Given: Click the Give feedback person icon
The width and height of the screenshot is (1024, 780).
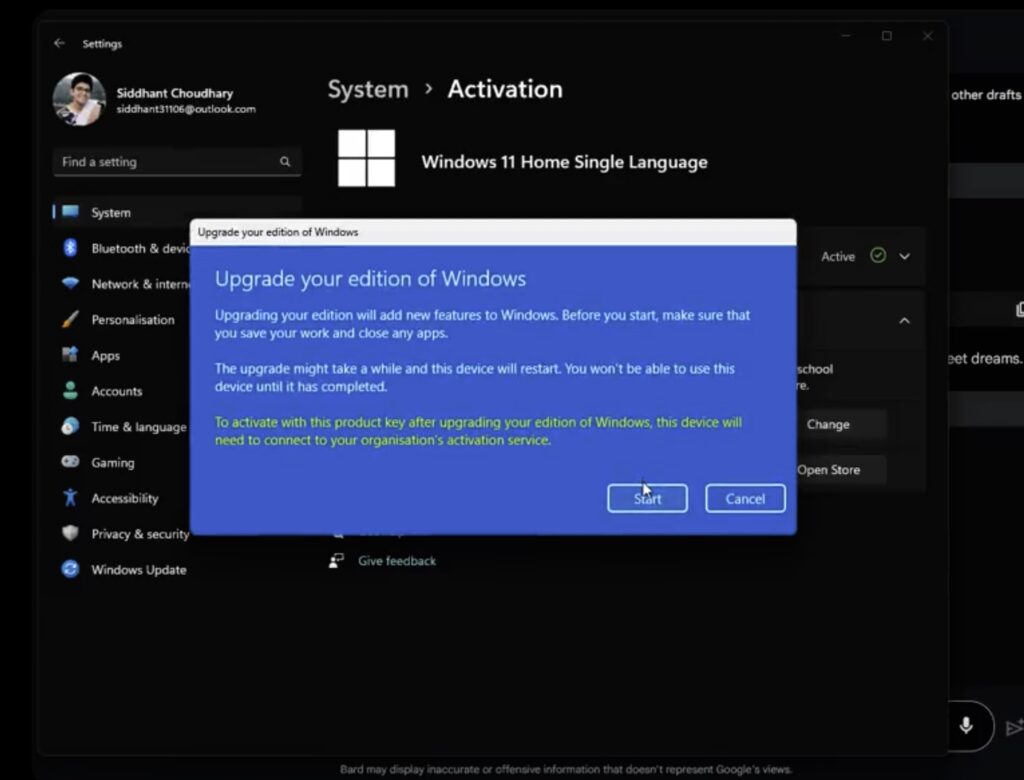Looking at the screenshot, I should tap(336, 561).
